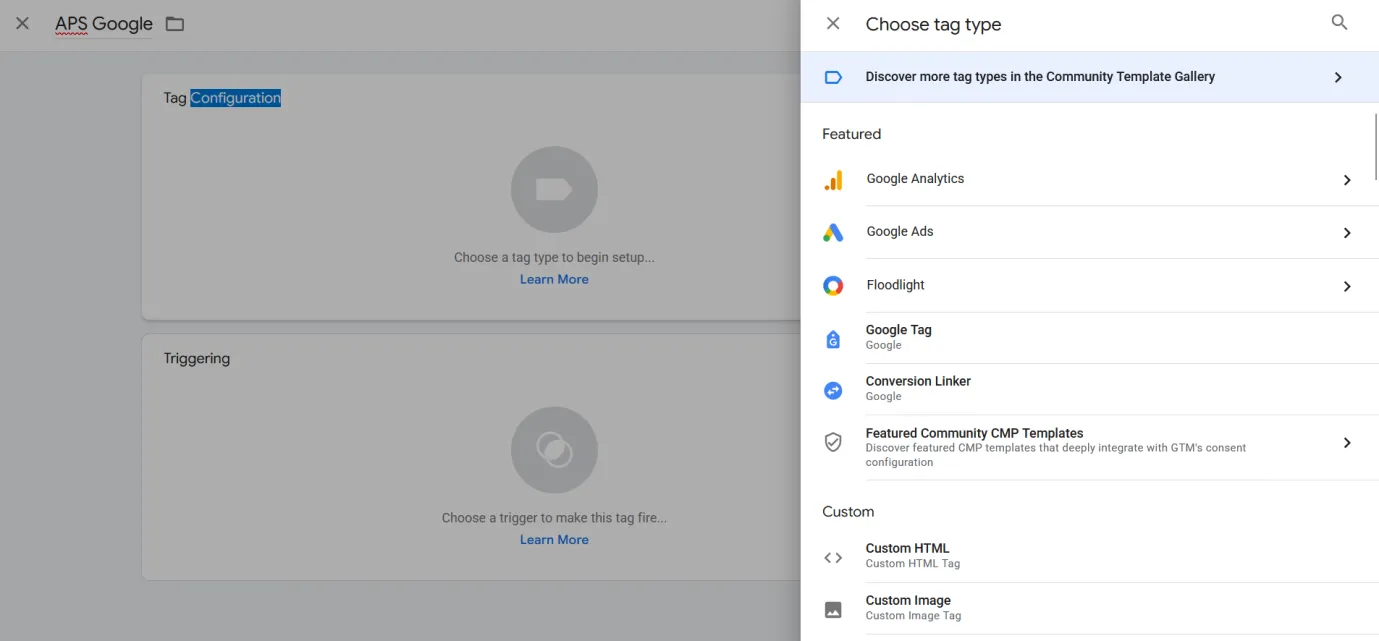Open search in Choose tag type panel
The width and height of the screenshot is (1379, 641).
click(1340, 22)
